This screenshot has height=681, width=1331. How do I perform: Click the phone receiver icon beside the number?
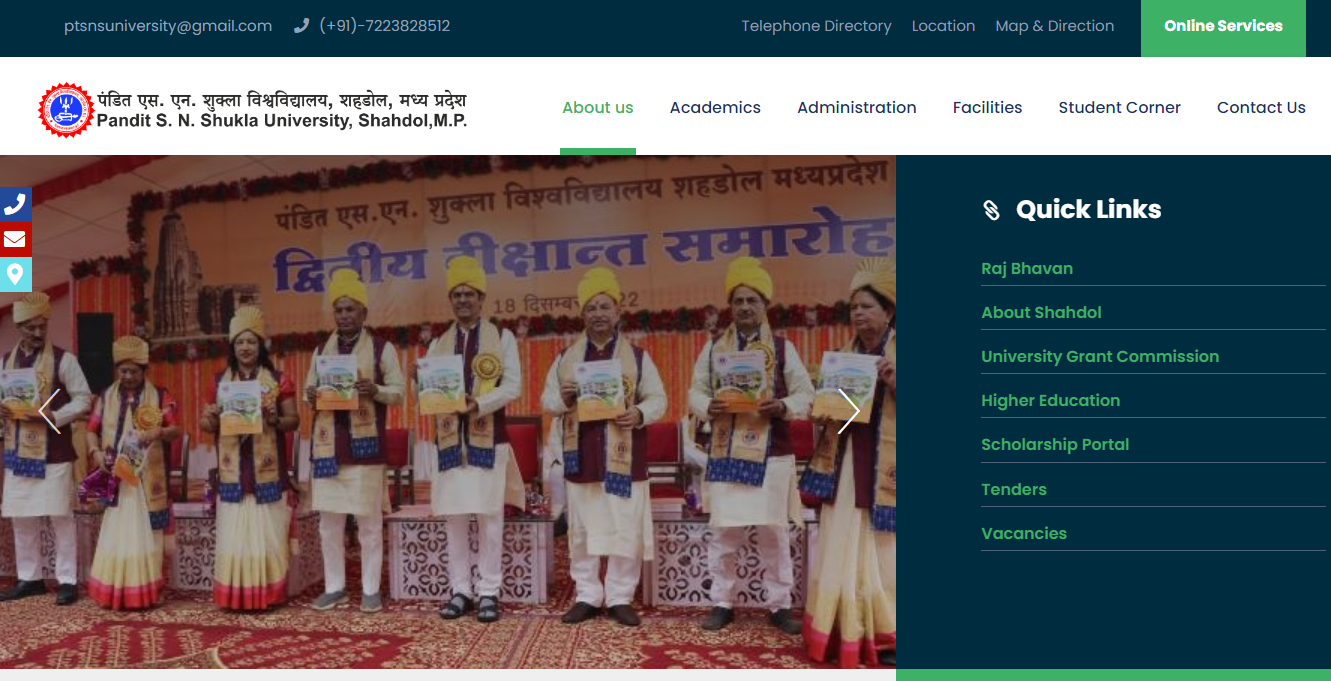[x=301, y=25]
